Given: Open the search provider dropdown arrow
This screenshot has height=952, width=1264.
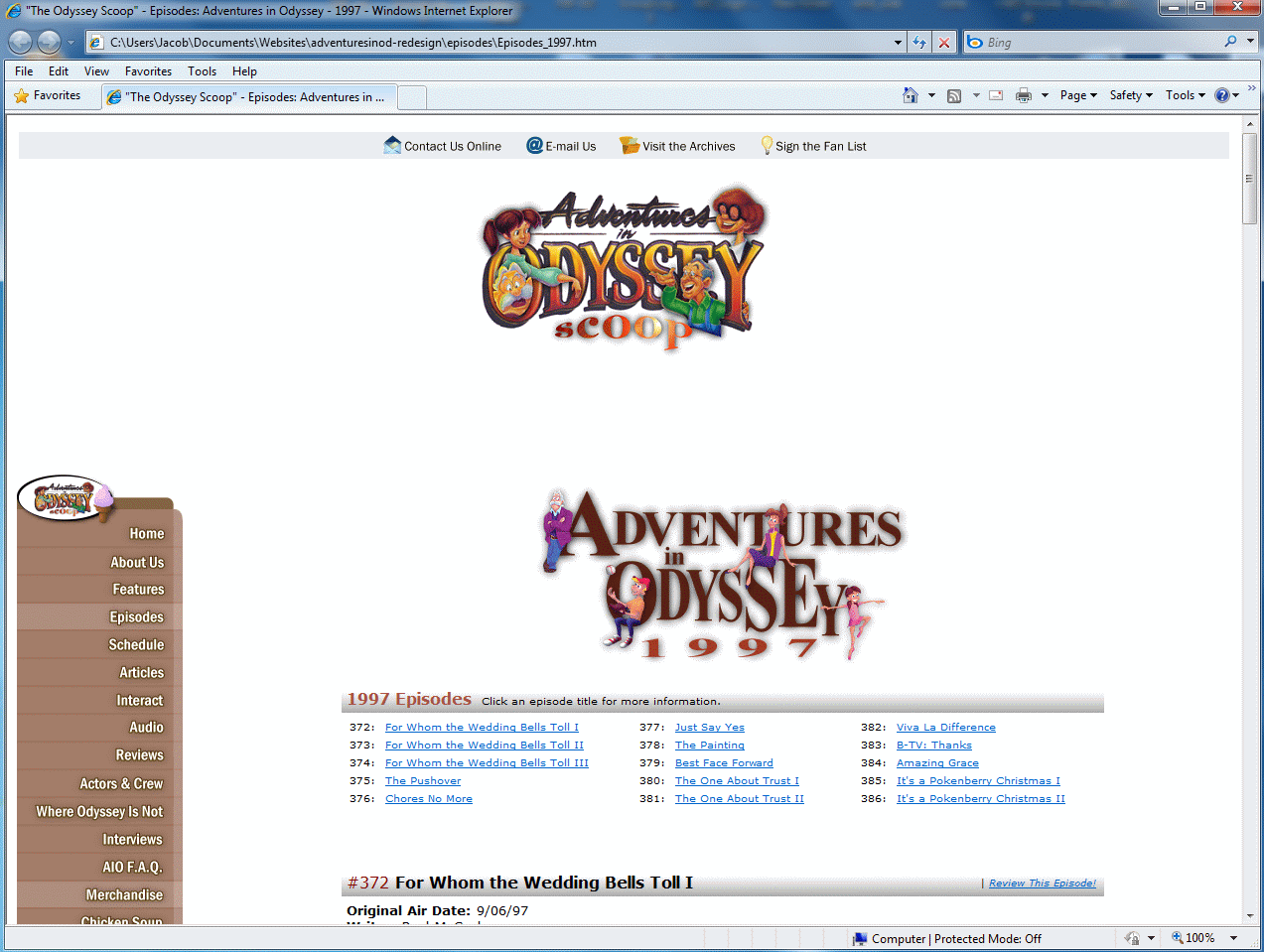Looking at the screenshot, I should (1250, 42).
